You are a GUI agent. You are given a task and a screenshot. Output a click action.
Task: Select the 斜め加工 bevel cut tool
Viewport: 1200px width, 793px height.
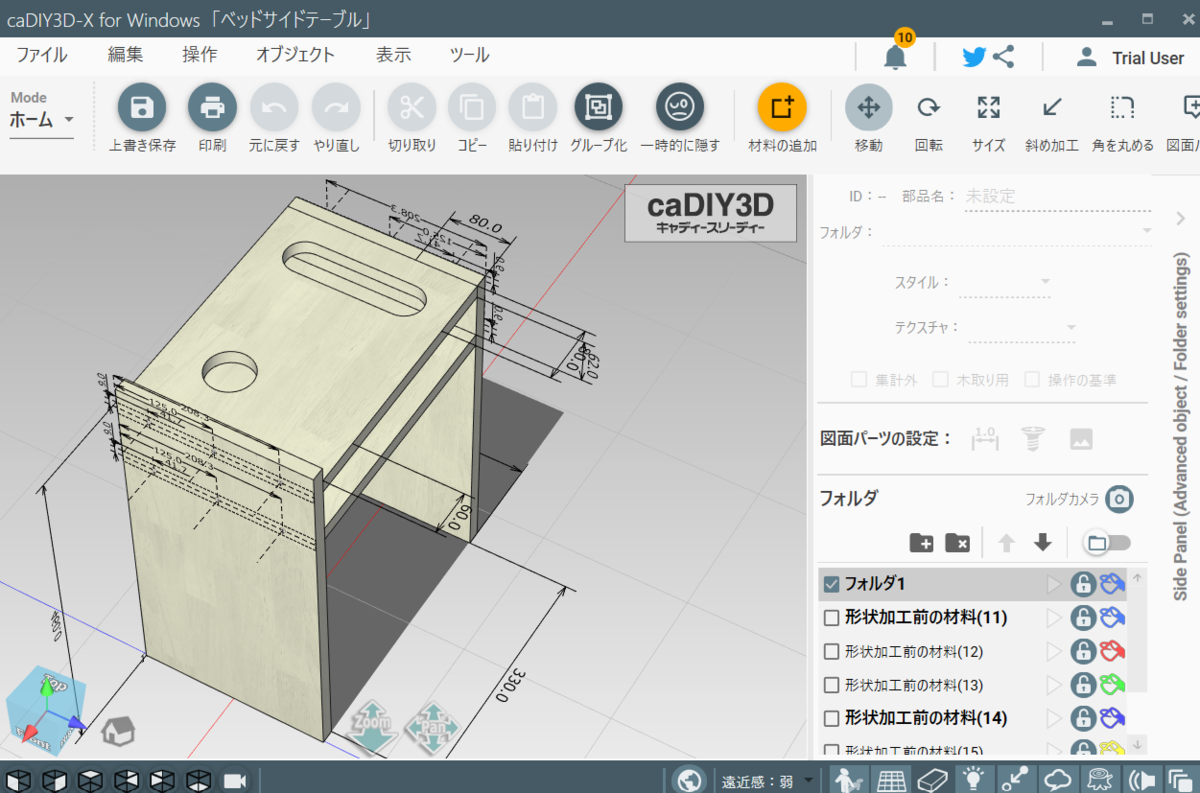point(1051,107)
